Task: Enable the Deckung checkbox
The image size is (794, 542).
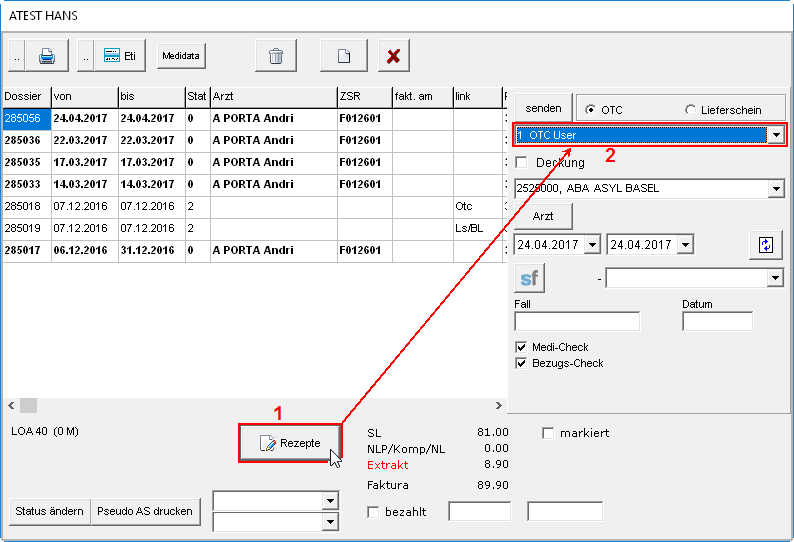Action: click(x=521, y=162)
